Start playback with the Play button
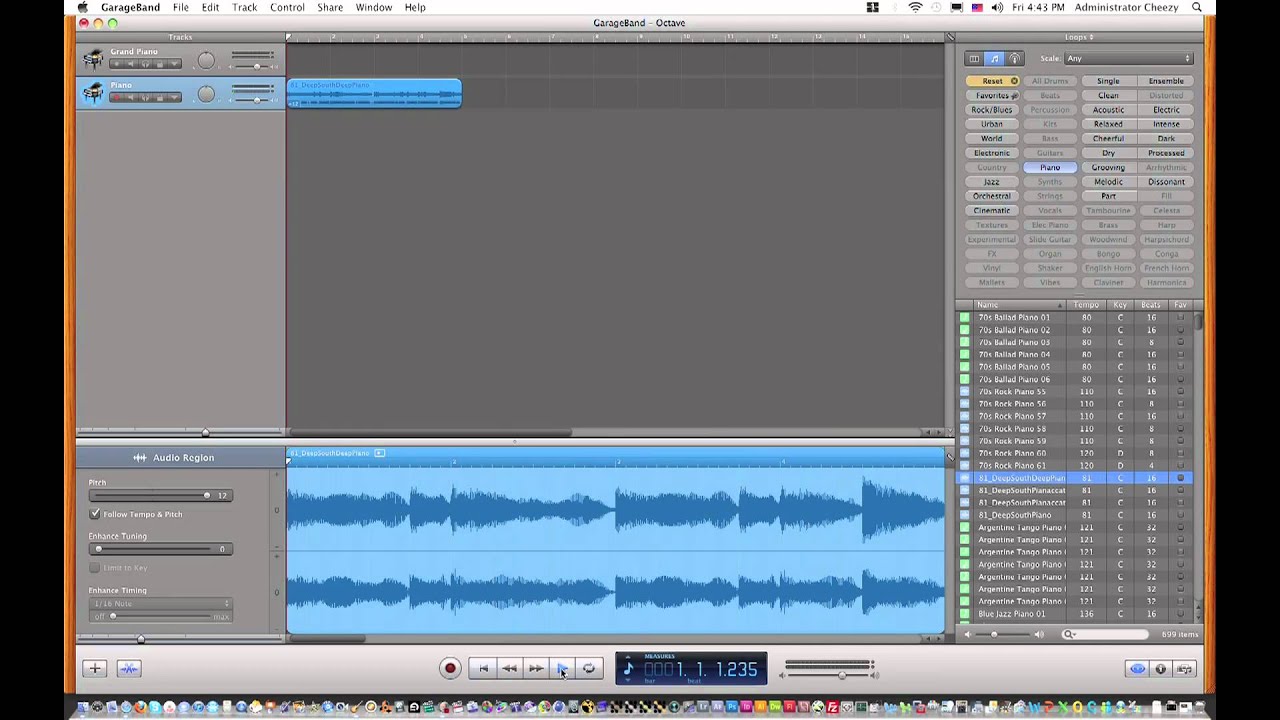 pyautogui.click(x=562, y=669)
